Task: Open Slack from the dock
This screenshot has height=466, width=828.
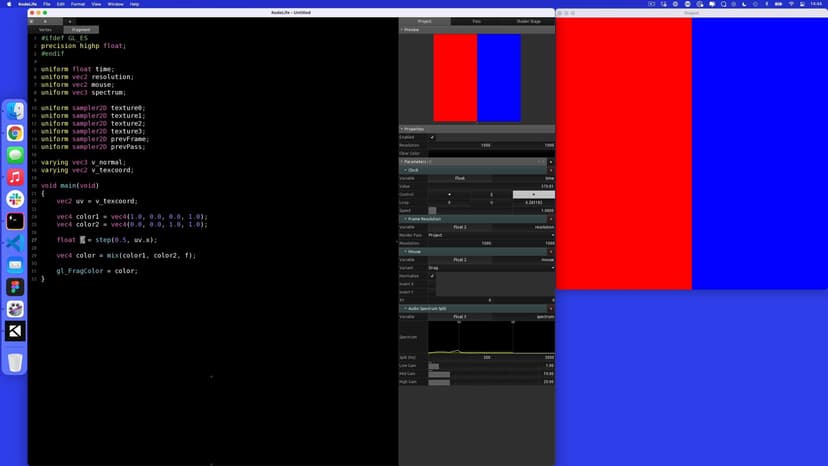Action: click(x=15, y=199)
